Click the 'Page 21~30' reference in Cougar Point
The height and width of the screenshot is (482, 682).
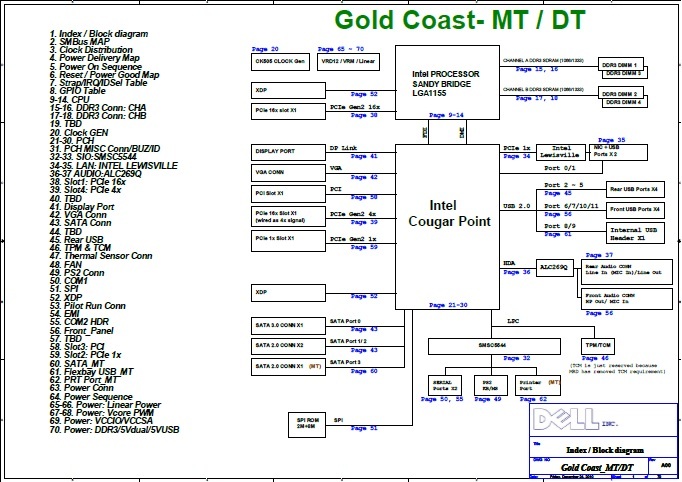coord(448,305)
